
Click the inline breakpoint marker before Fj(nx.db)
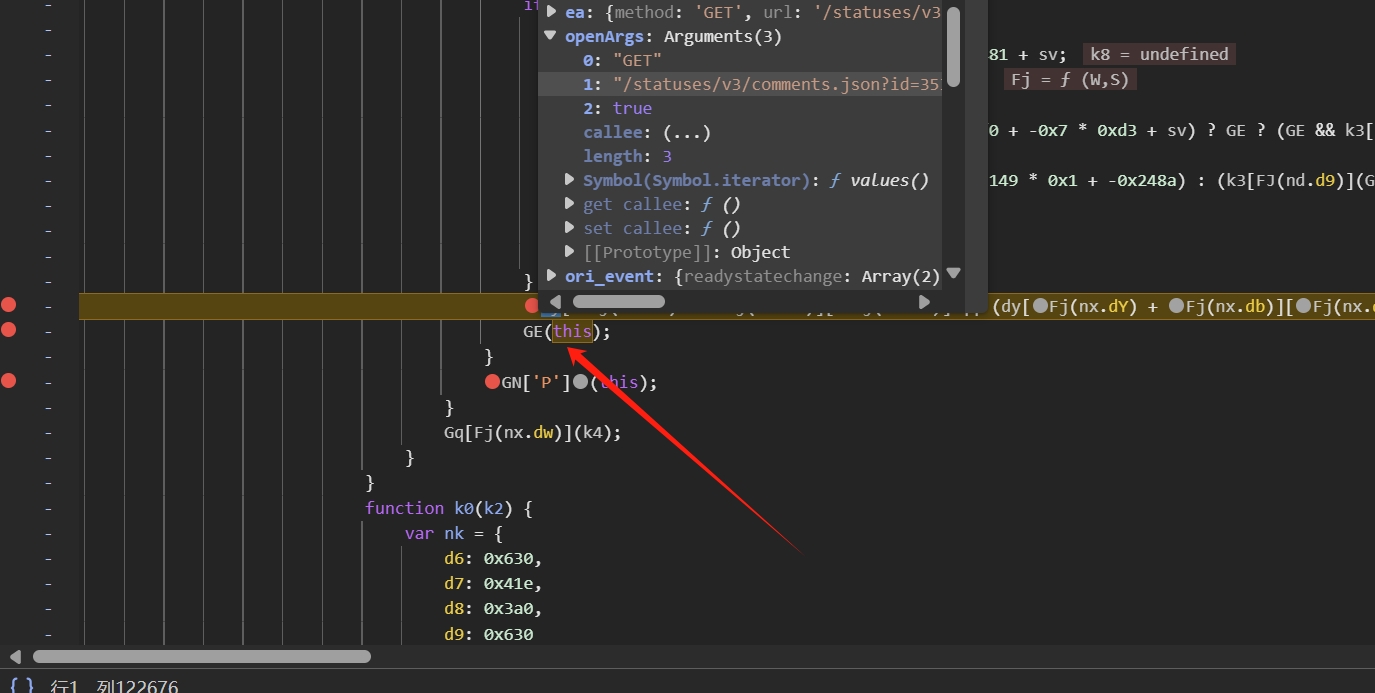pyautogui.click(x=1176, y=307)
